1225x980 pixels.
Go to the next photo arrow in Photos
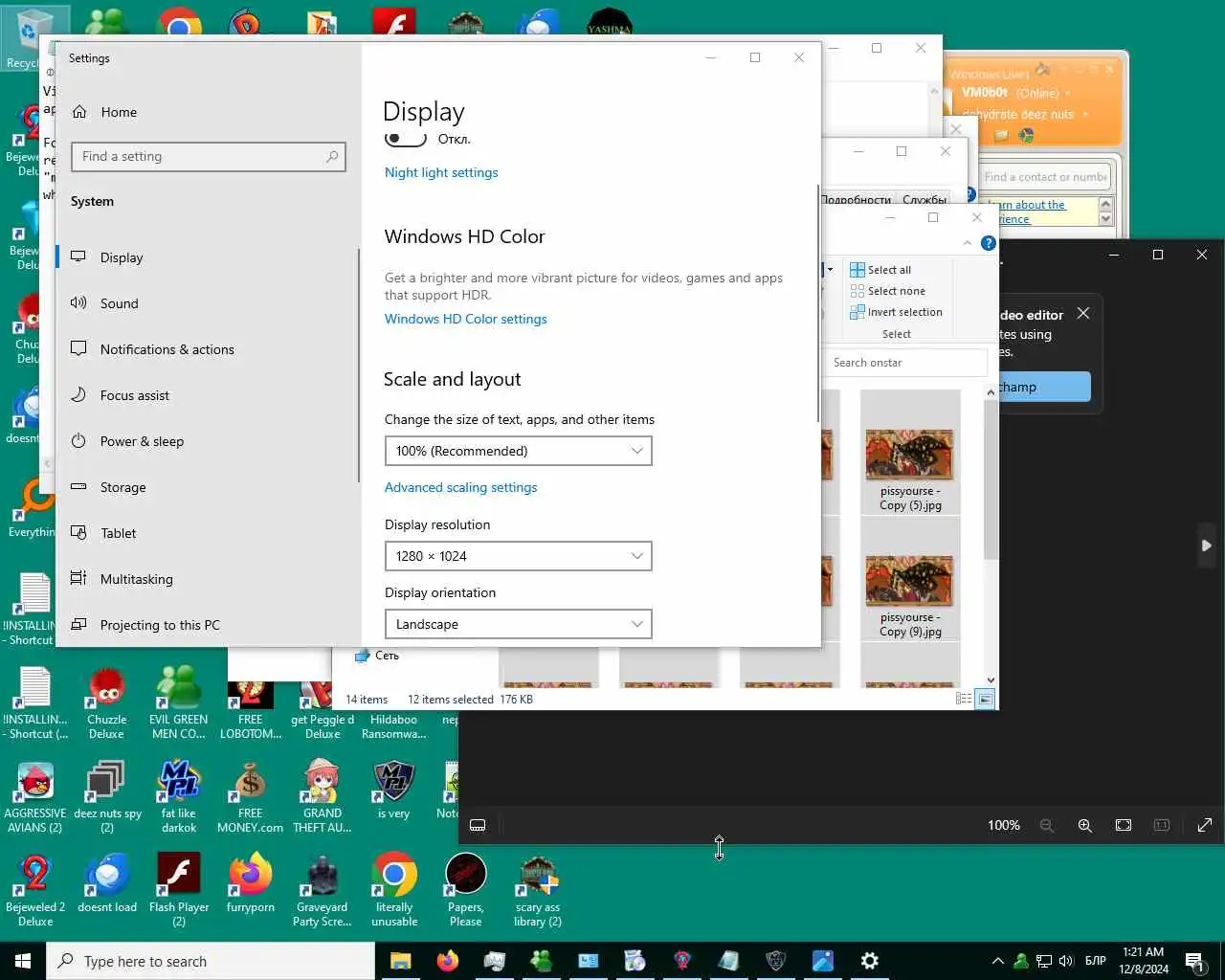[x=1207, y=546]
